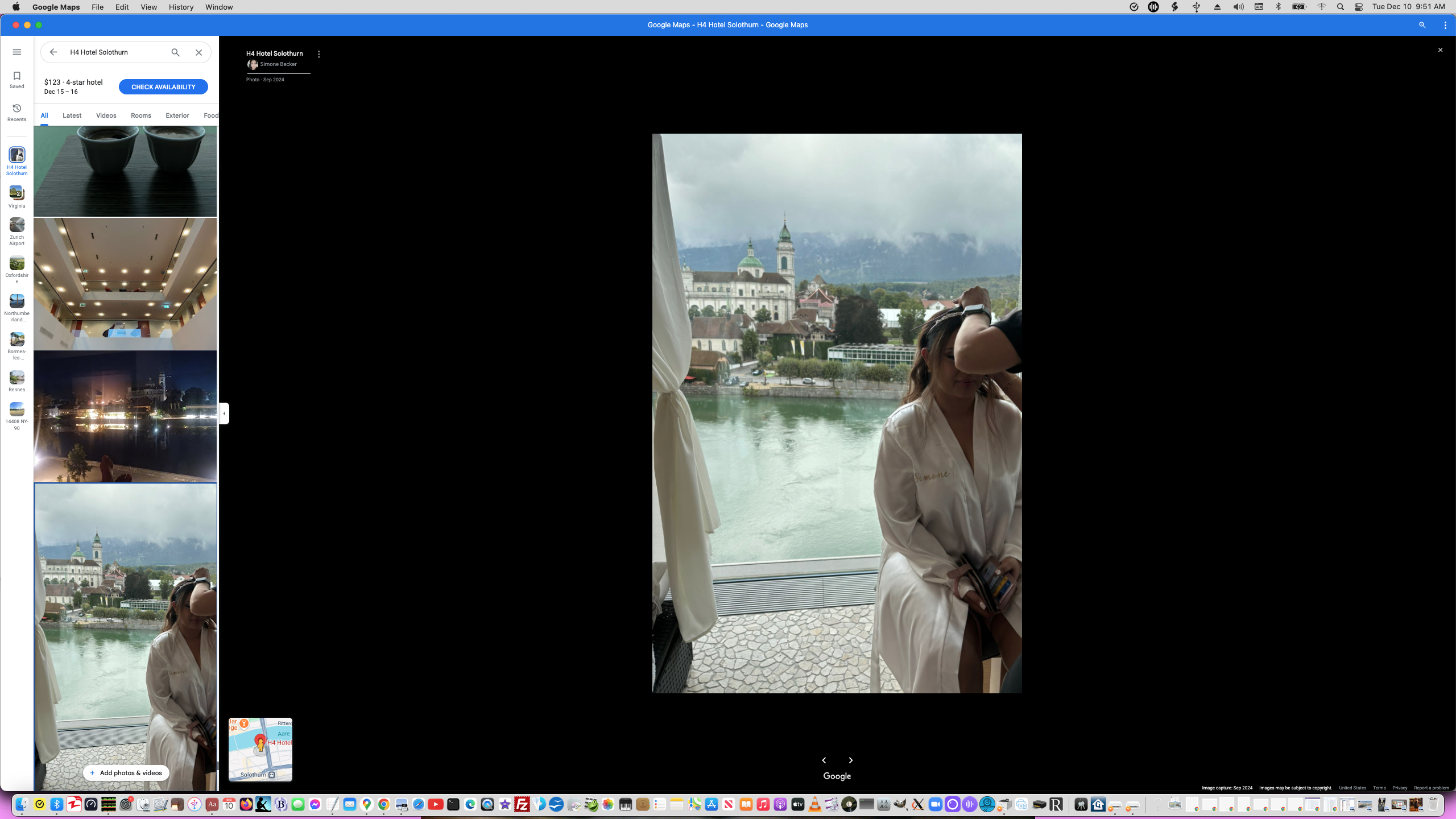This screenshot has height=819, width=1456.
Task: Clear the H4 Hotel Solothurn search with the X
Action: [198, 52]
